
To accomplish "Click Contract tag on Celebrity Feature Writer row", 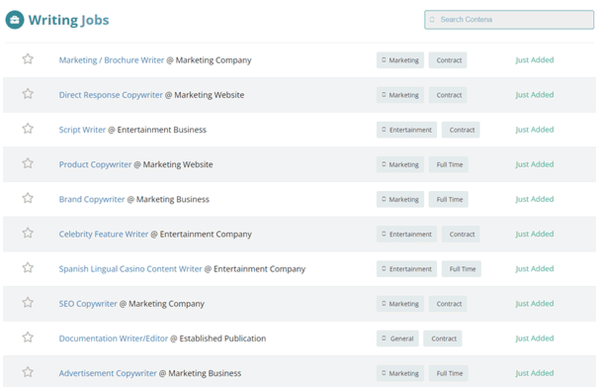I will point(461,234).
